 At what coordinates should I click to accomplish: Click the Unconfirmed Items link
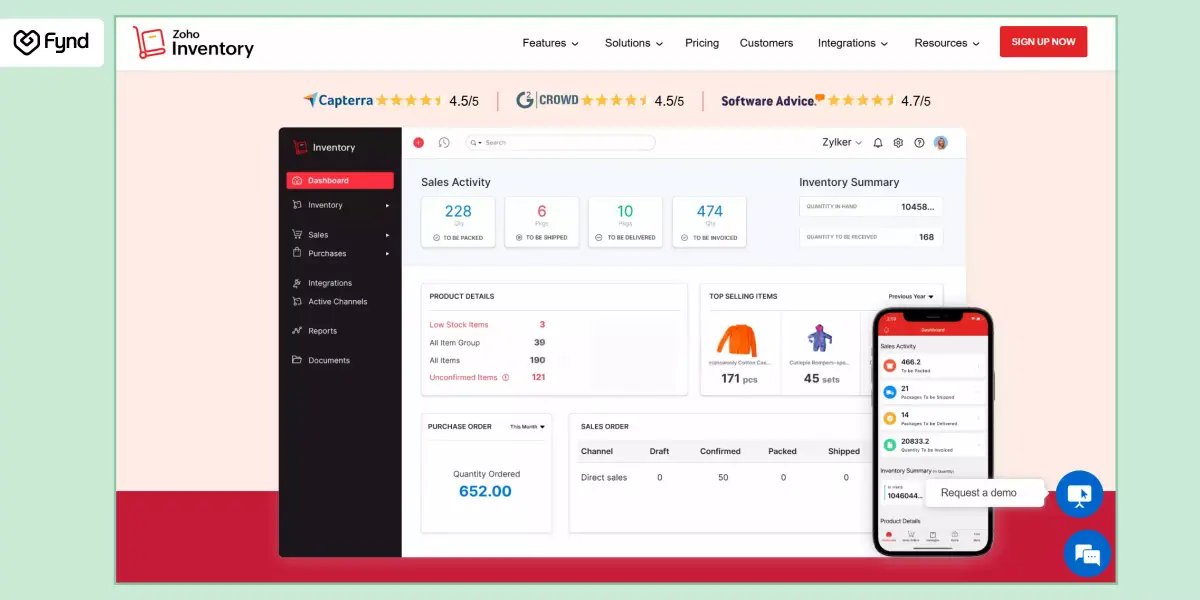point(463,378)
